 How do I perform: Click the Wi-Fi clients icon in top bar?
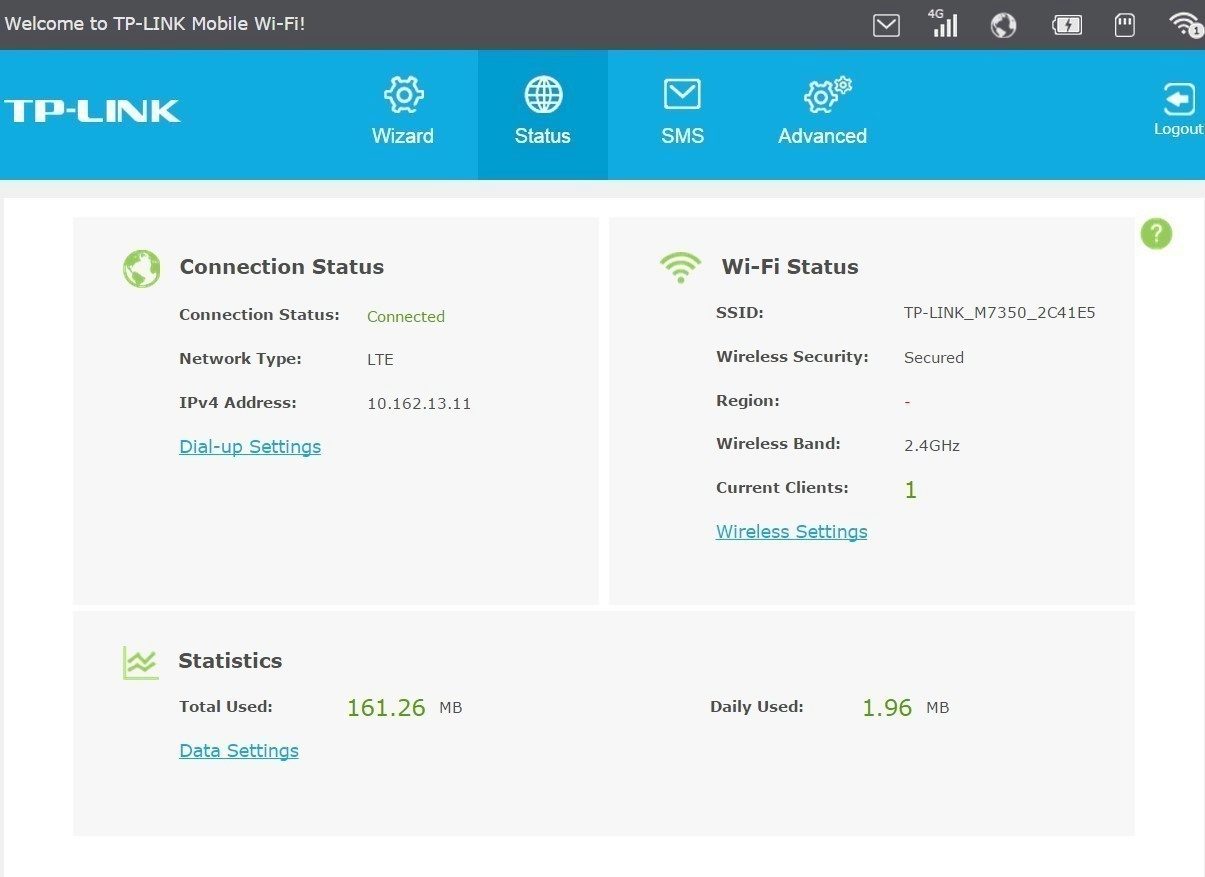pos(1187,24)
